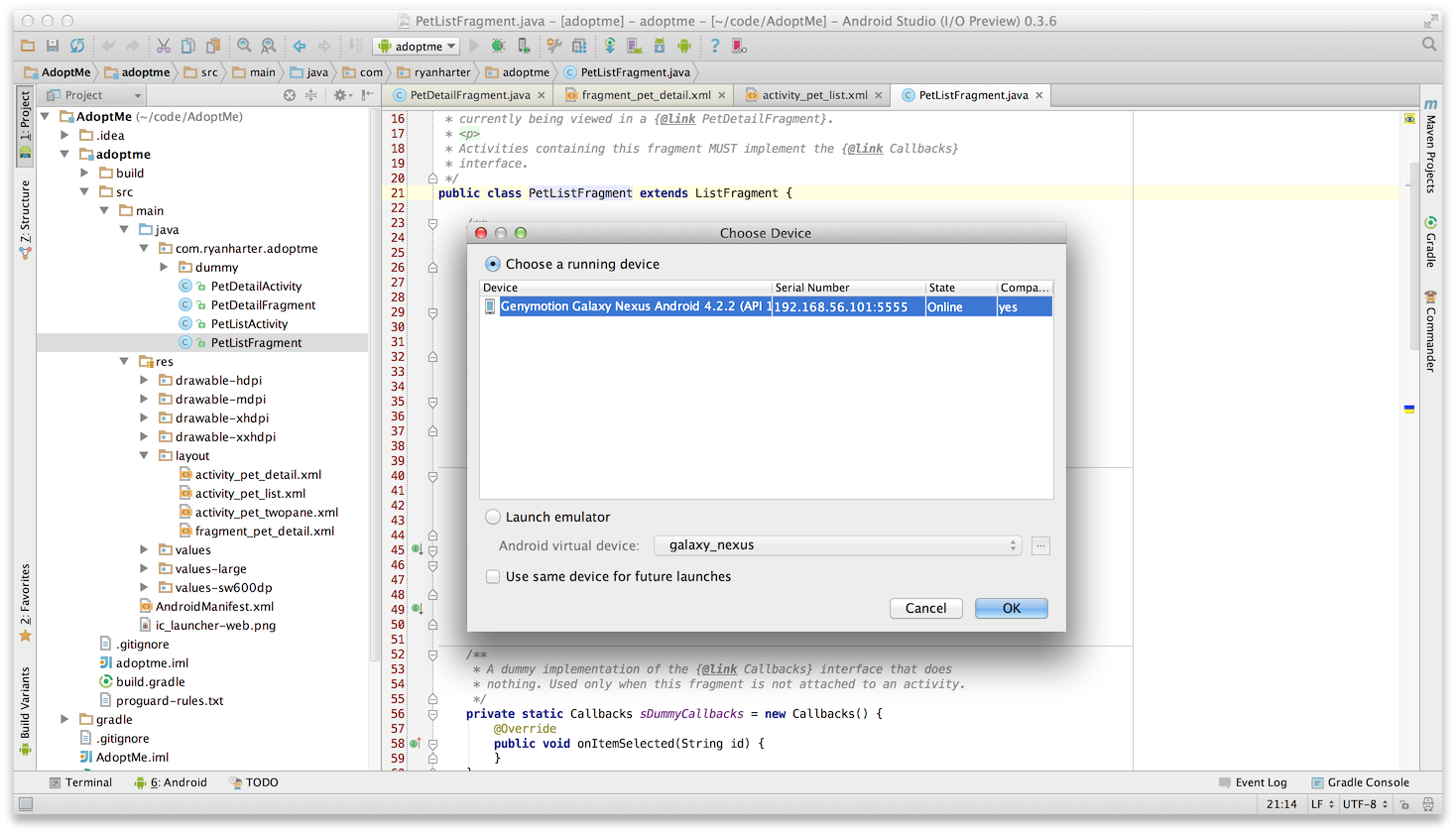The image size is (1456, 834).
Task: Open the TODO tool window tab
Action: 255,782
